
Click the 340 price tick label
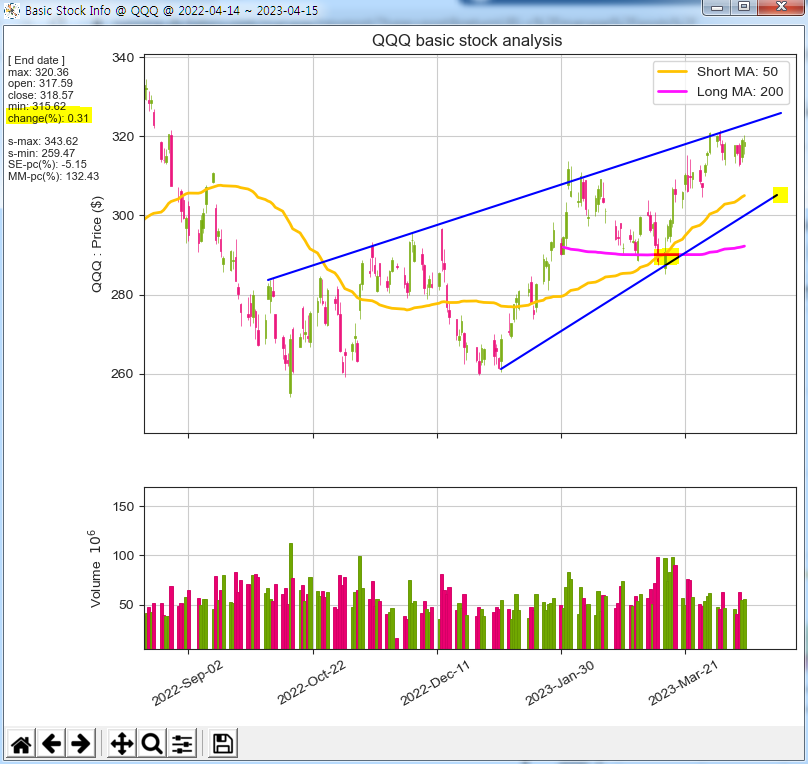click(123, 57)
